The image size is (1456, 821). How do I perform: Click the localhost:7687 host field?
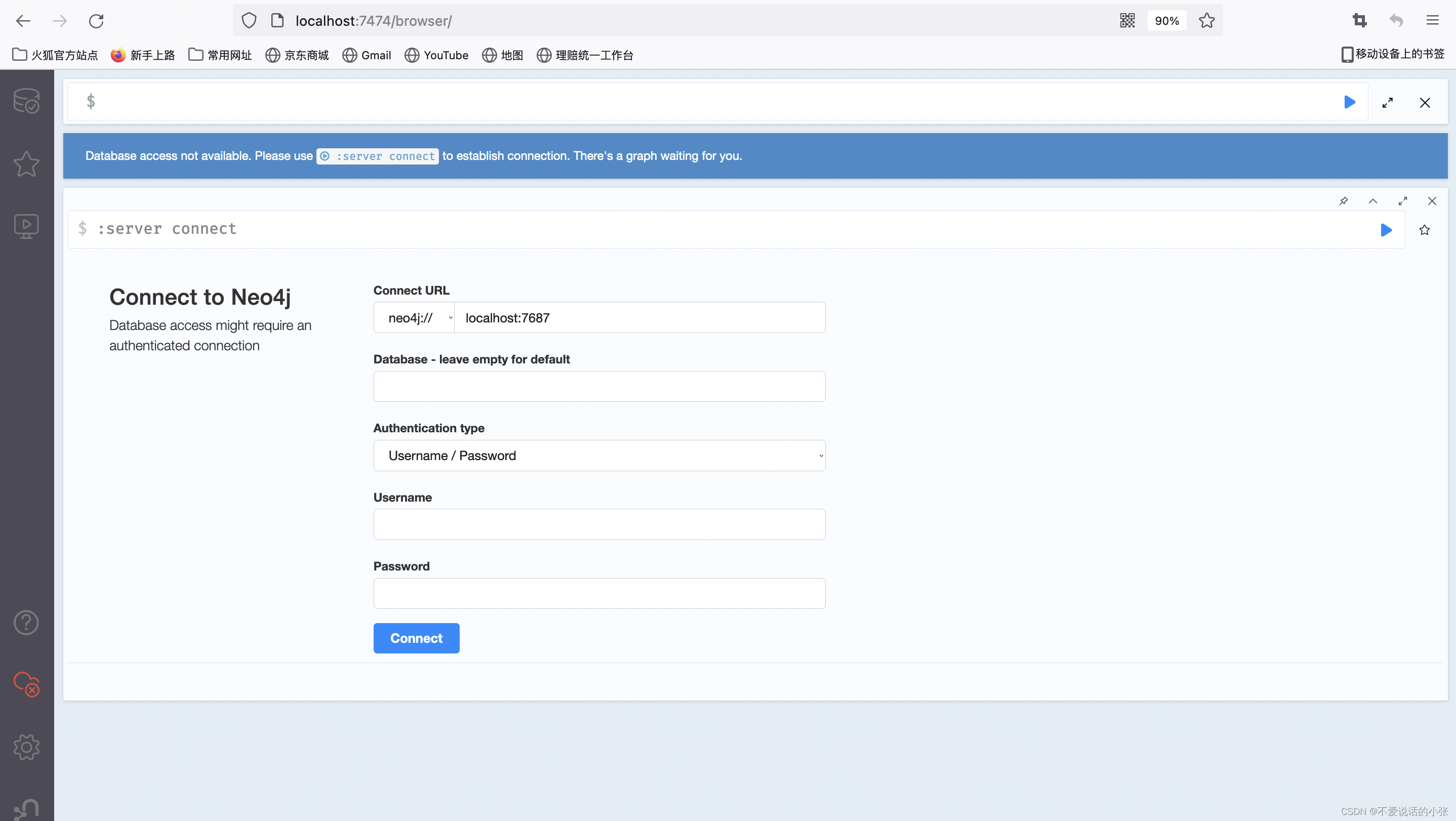[640, 317]
